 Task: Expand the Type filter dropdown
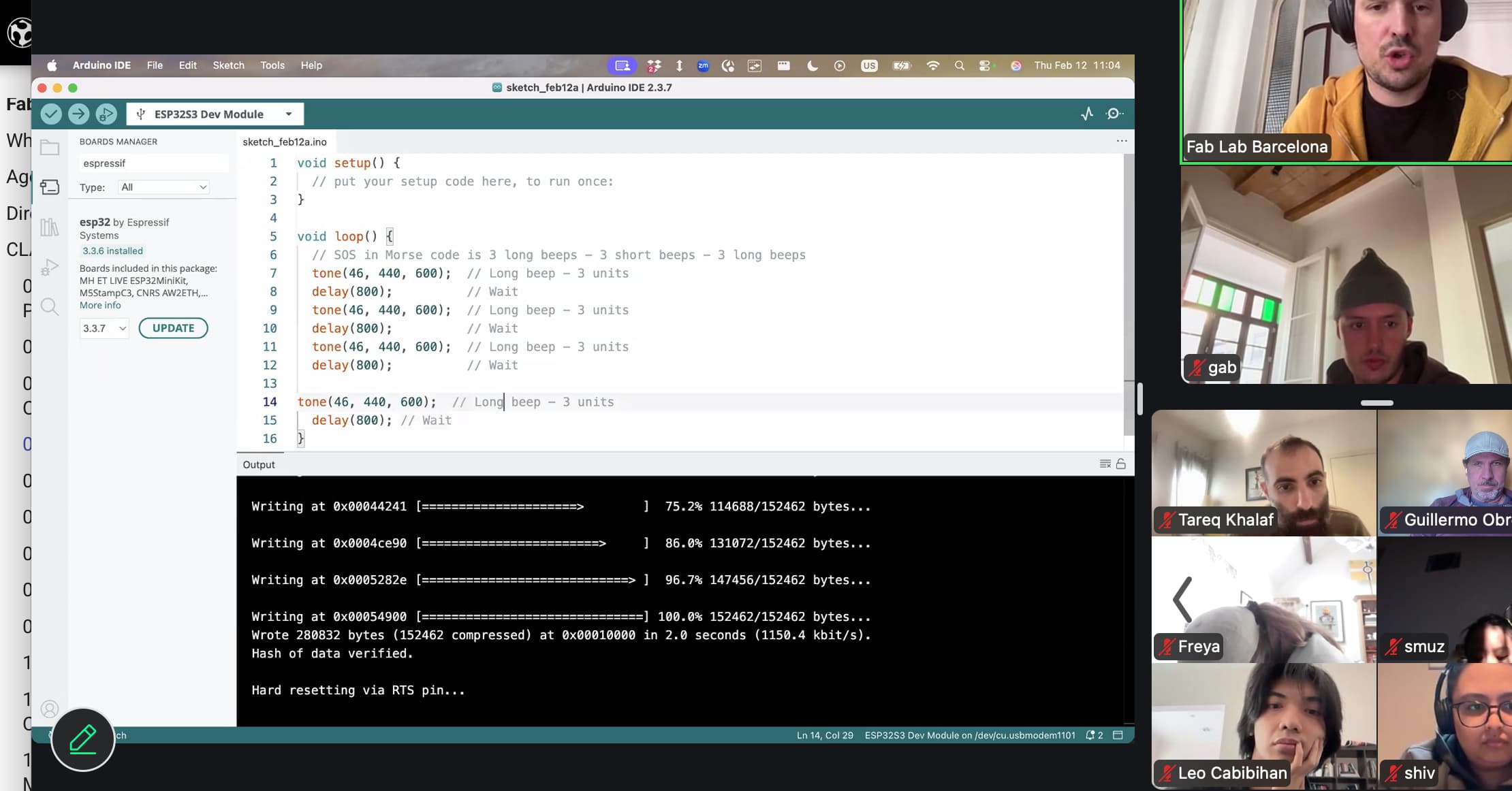point(163,187)
